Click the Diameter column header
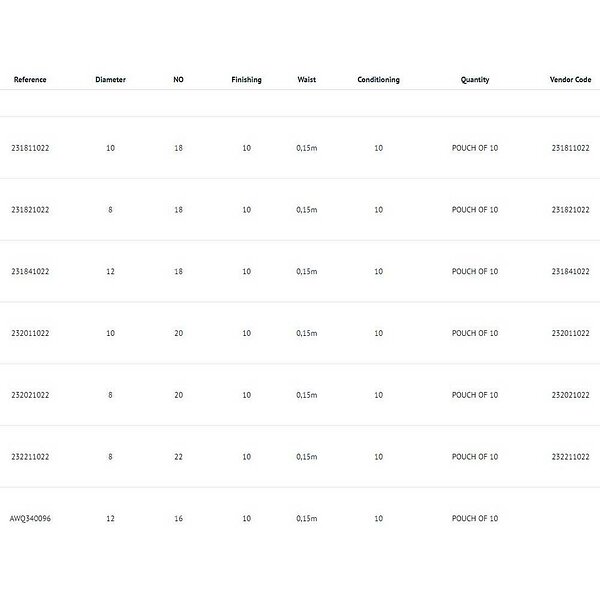 110,80
